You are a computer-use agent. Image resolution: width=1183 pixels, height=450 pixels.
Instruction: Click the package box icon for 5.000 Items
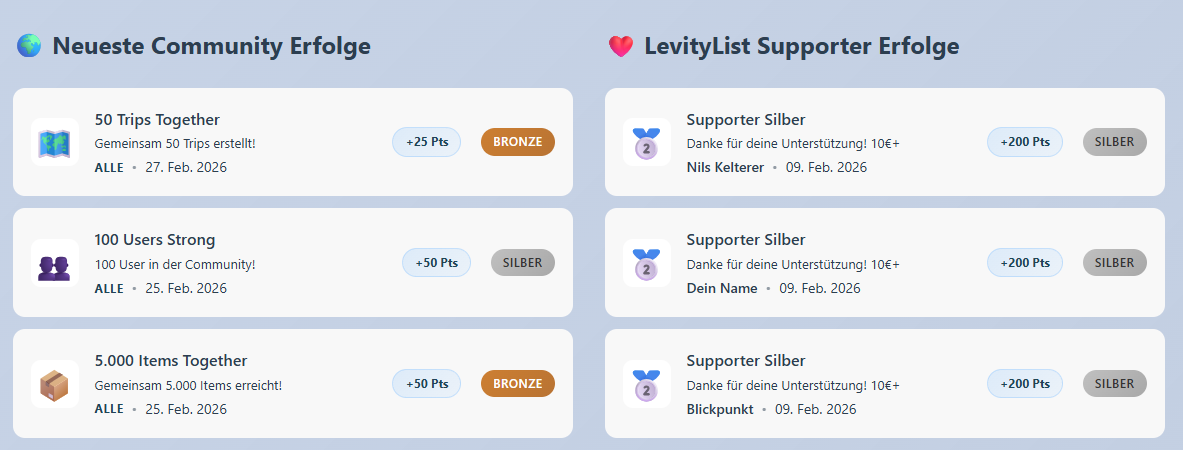point(55,384)
